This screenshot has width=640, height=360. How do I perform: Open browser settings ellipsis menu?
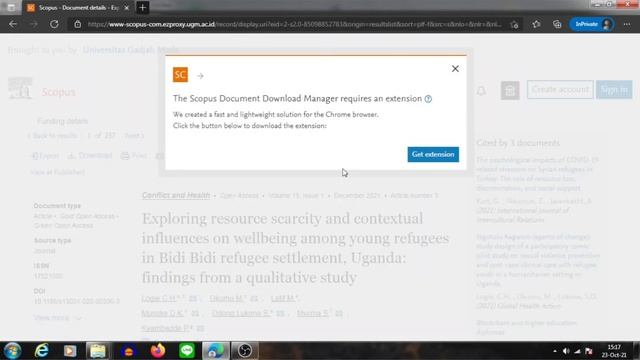pyautogui.click(x=627, y=24)
